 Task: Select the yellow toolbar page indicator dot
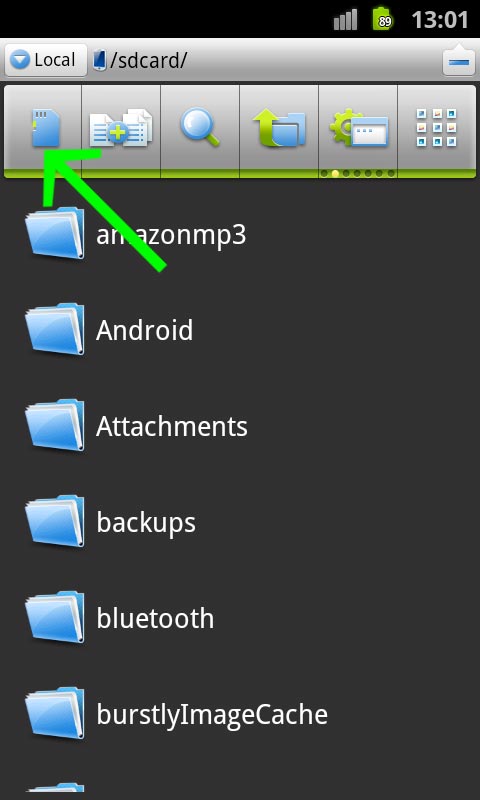pyautogui.click(x=335, y=173)
